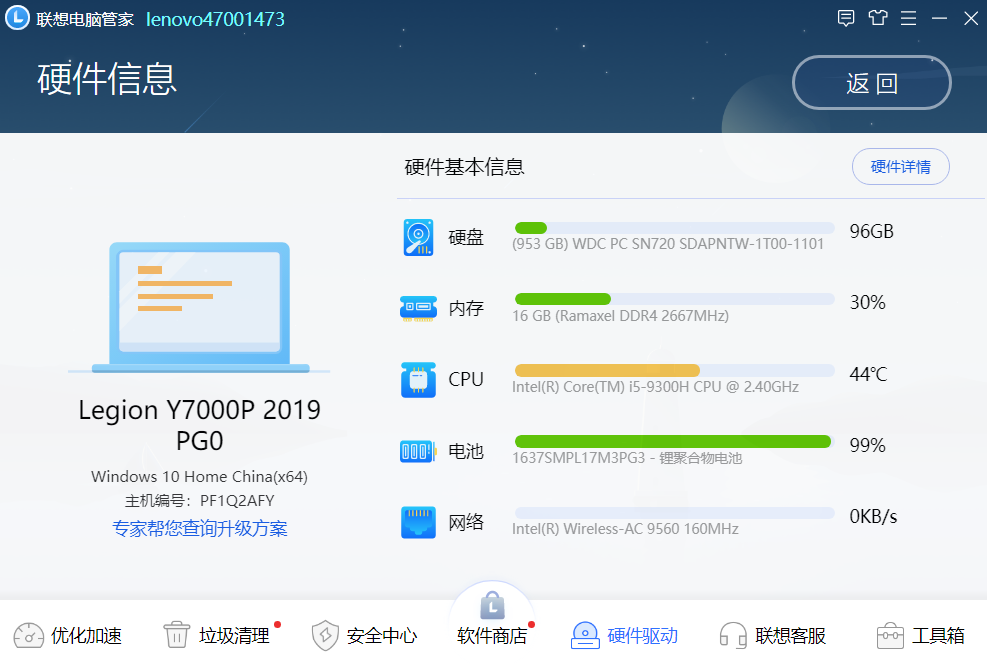Click the hard disk usage bar
The height and width of the screenshot is (664, 987).
(x=674, y=228)
